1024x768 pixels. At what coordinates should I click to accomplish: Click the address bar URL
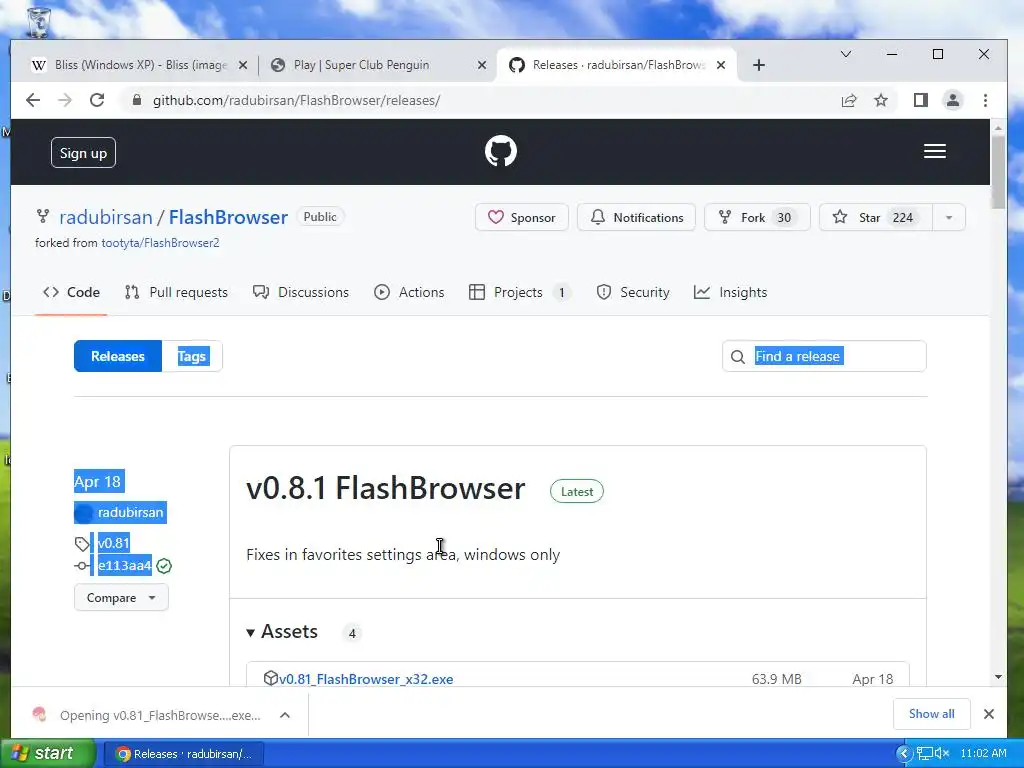296,100
